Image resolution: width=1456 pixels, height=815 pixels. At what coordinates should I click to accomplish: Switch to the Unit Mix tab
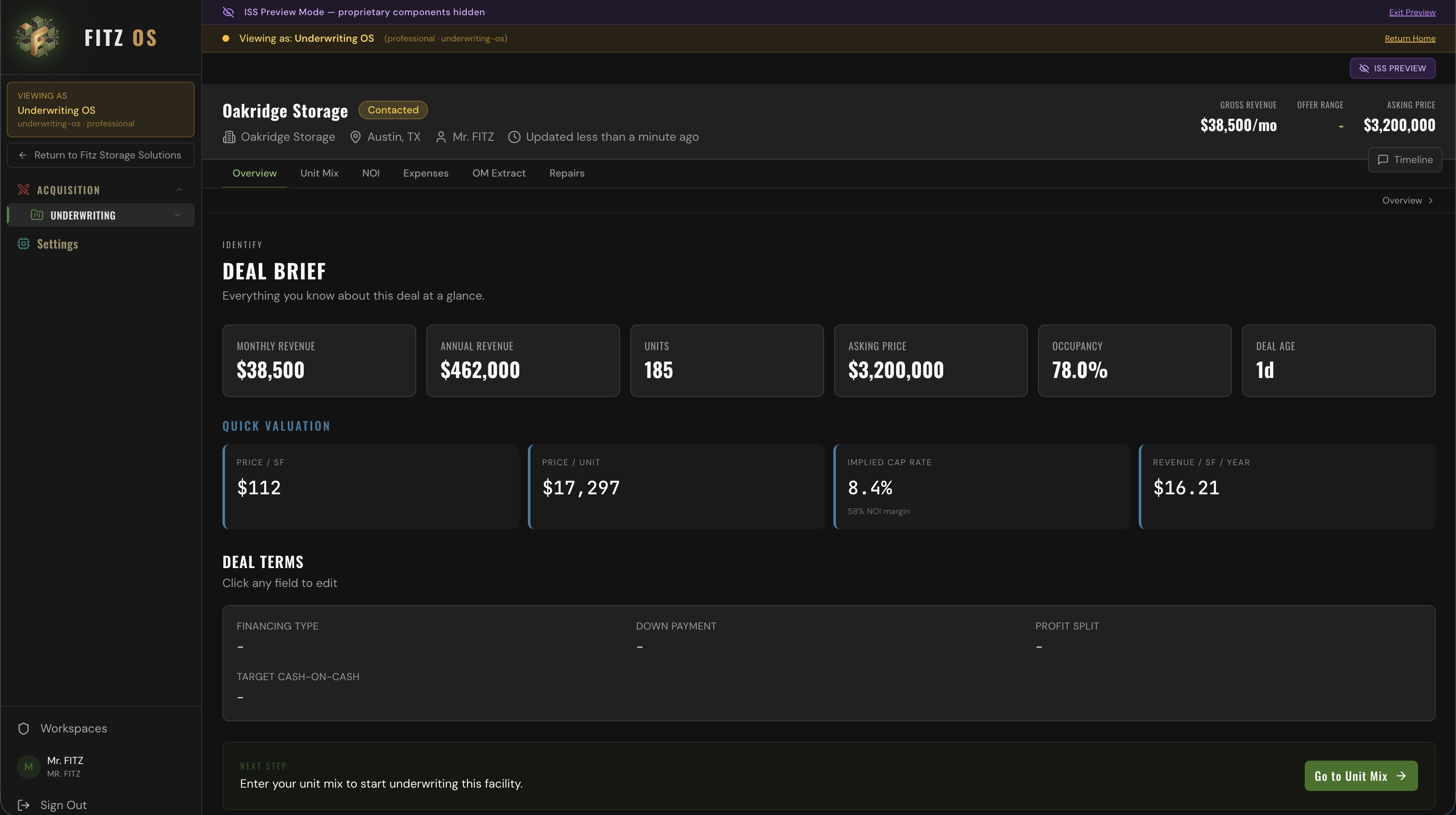(319, 173)
